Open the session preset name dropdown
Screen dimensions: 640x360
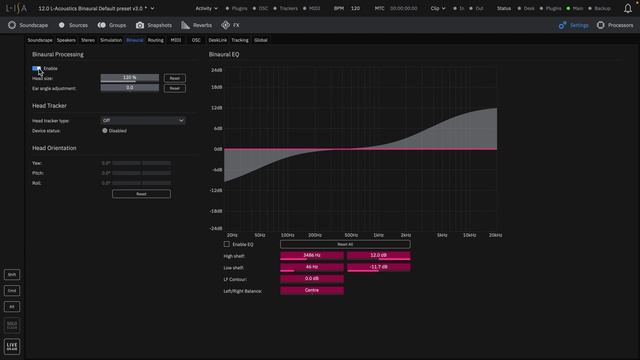(x=96, y=8)
